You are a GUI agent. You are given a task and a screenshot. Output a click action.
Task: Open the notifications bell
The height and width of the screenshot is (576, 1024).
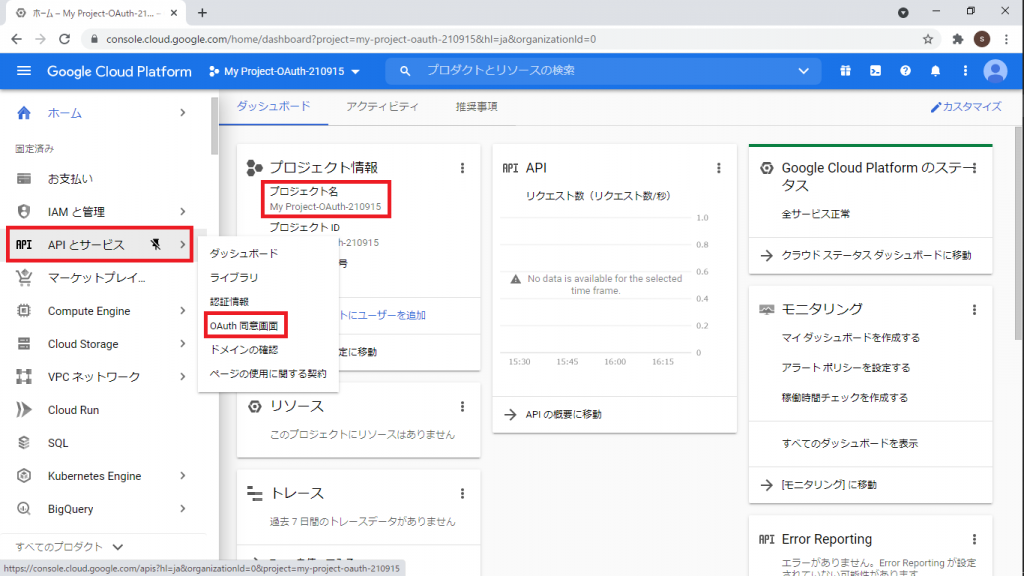coord(934,71)
